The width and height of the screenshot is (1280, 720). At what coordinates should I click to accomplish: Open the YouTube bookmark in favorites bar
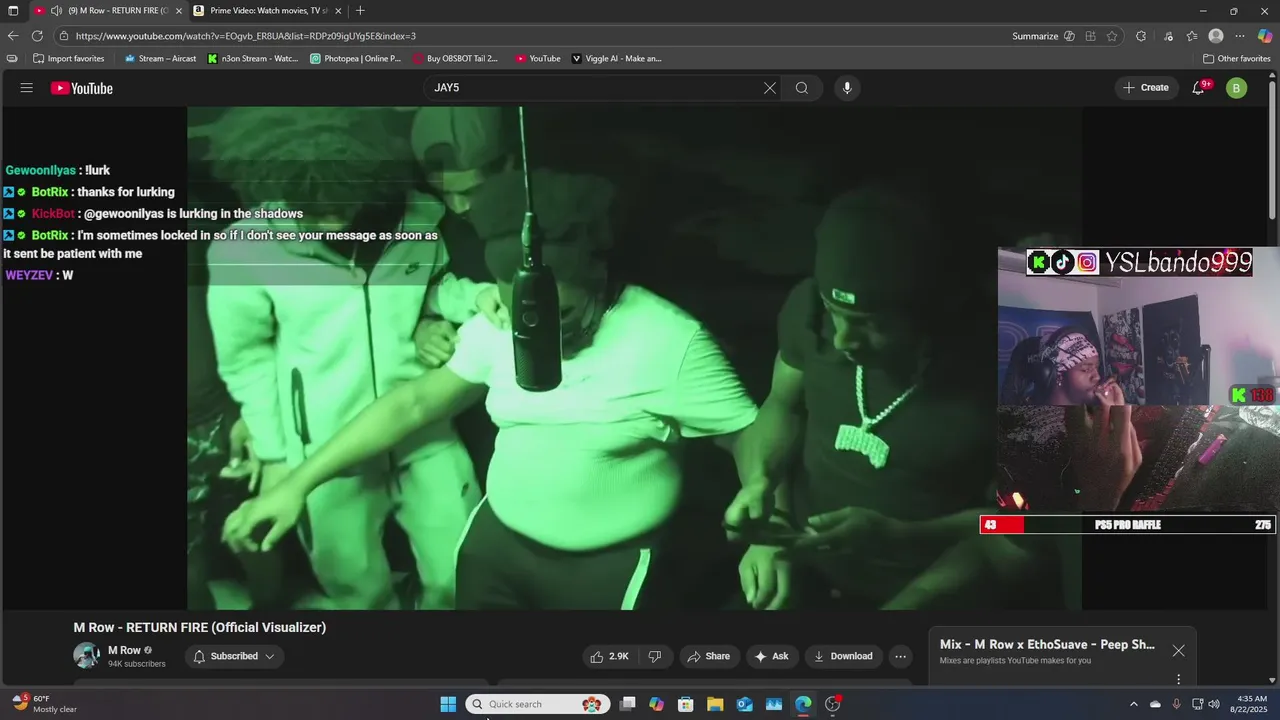[x=538, y=58]
